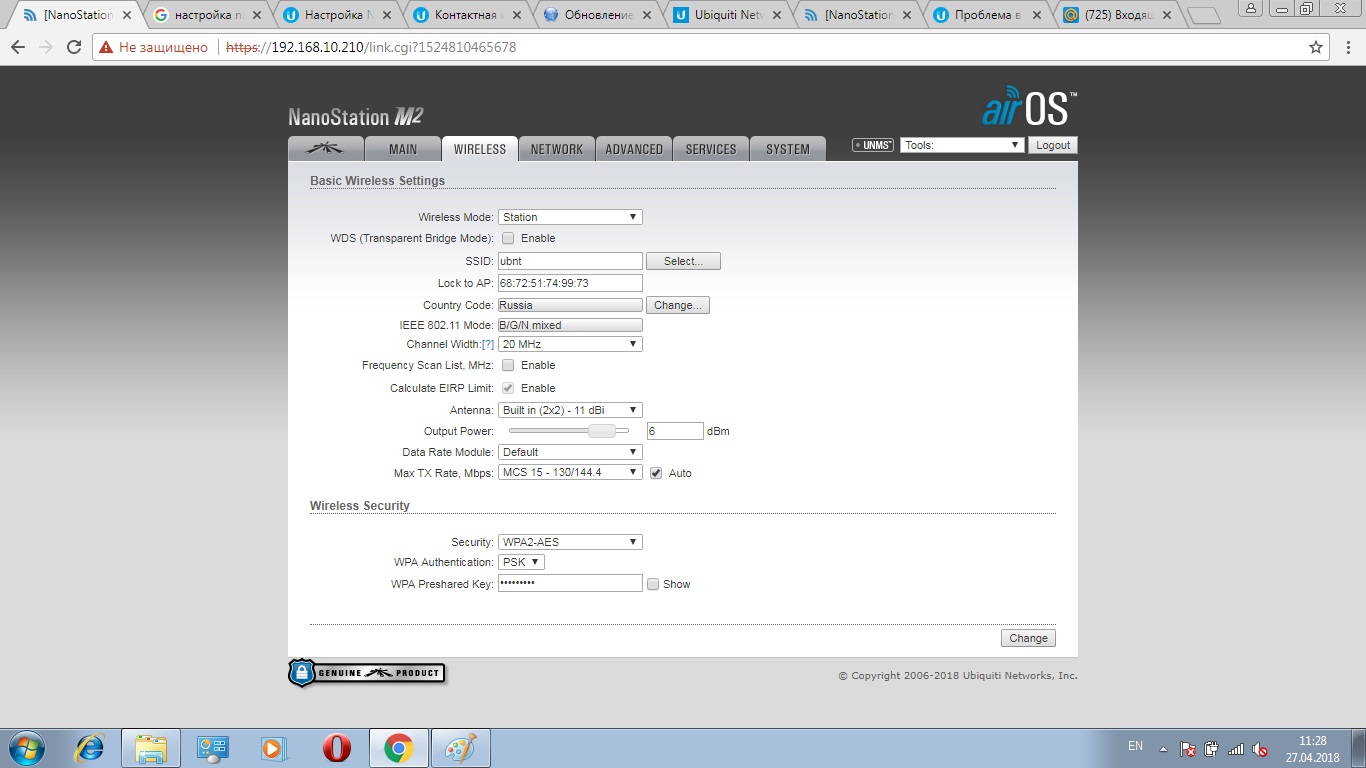Open Windows Explorer from taskbar
Viewport: 1366px width, 768px height.
coord(151,748)
